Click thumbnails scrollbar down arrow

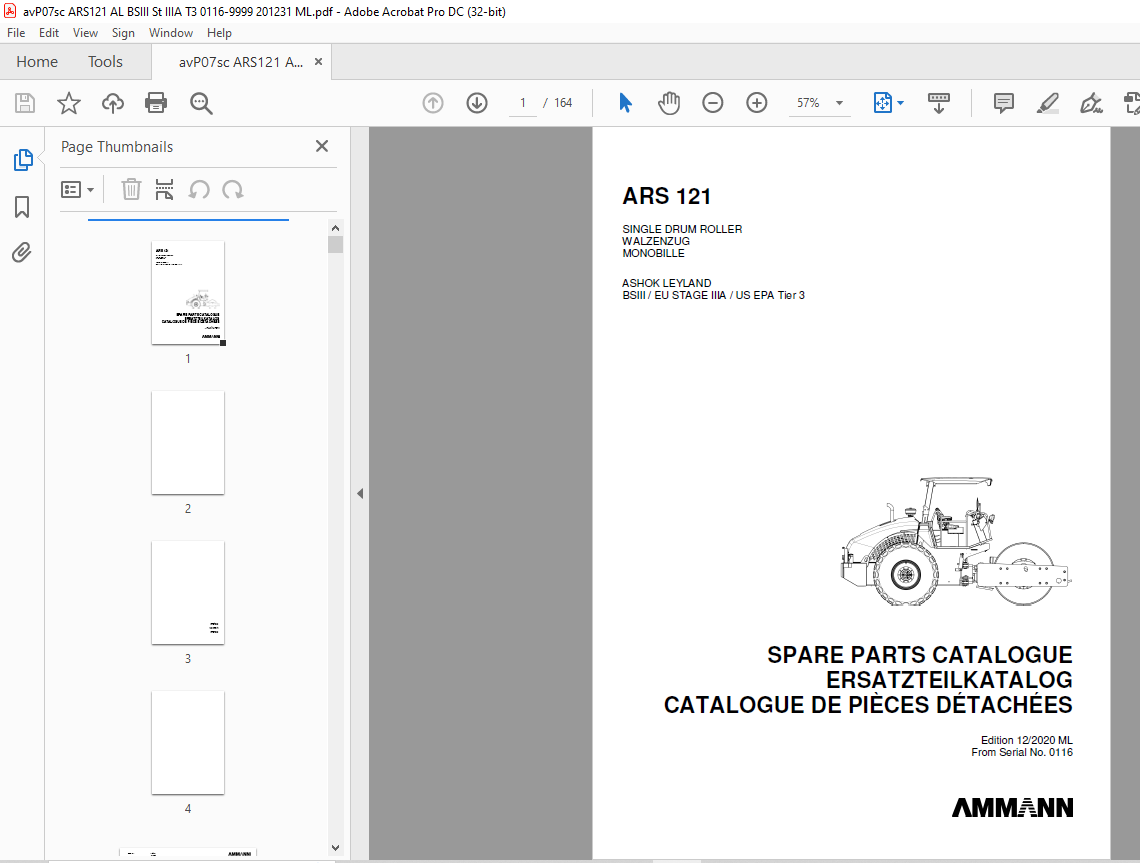pyautogui.click(x=335, y=848)
